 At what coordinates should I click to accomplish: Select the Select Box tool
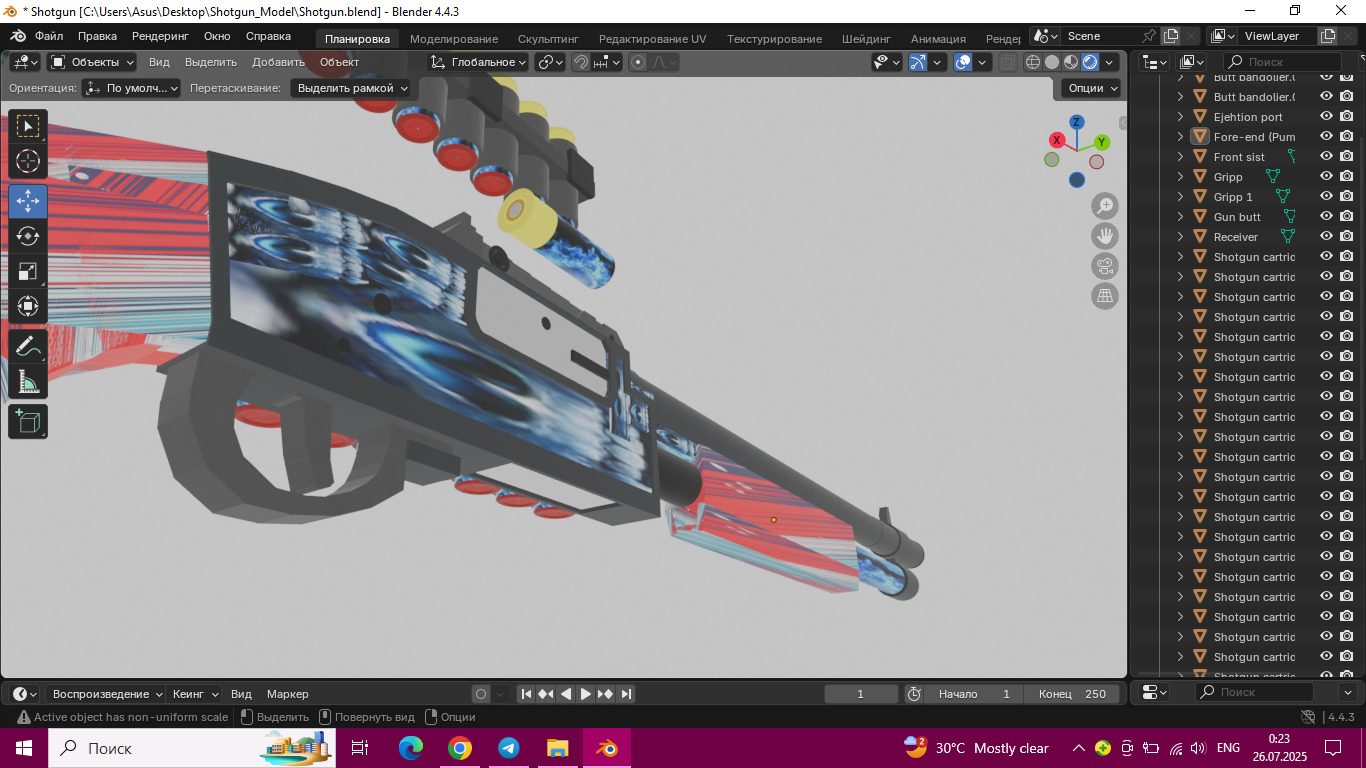coord(28,125)
